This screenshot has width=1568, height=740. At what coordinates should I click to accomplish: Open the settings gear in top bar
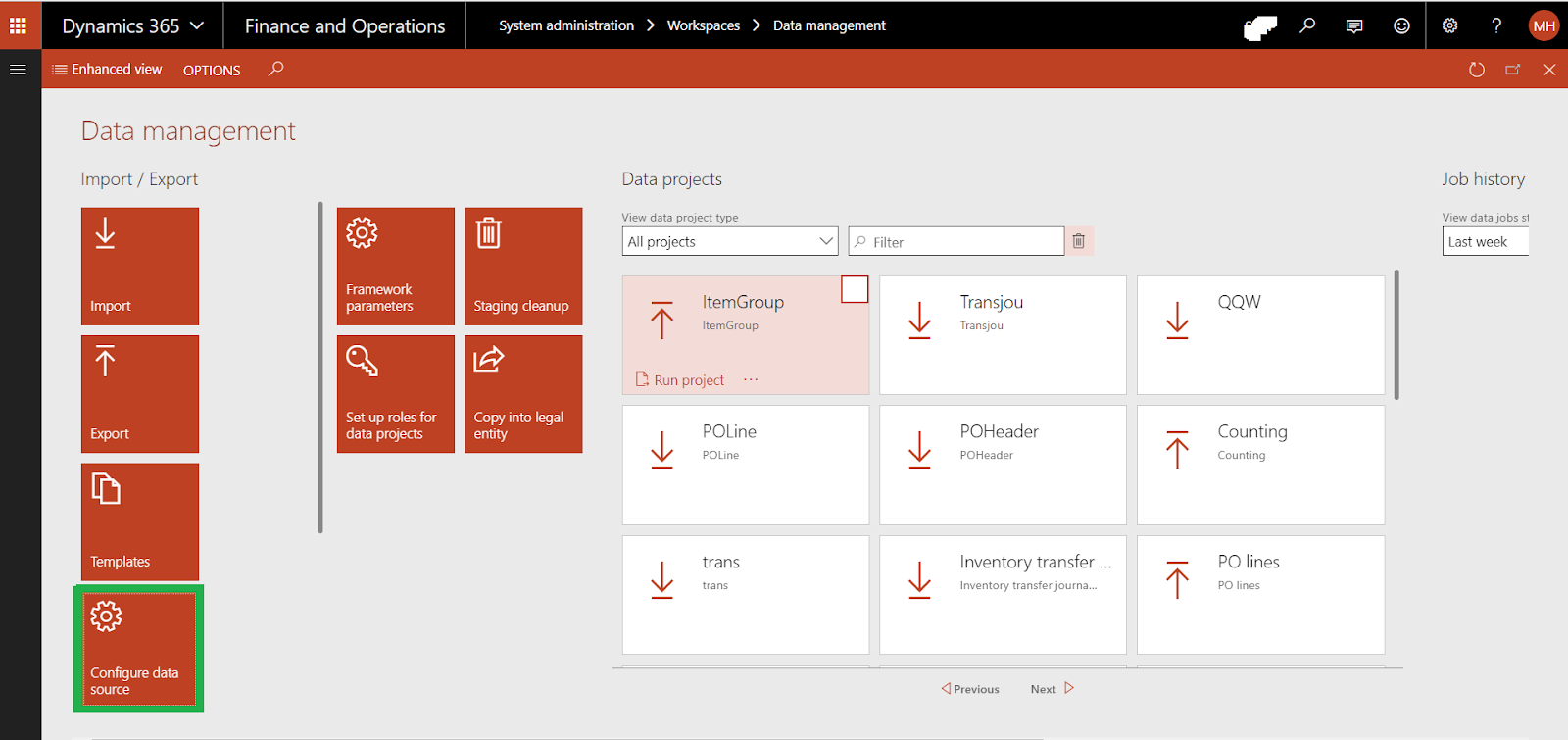[1449, 25]
